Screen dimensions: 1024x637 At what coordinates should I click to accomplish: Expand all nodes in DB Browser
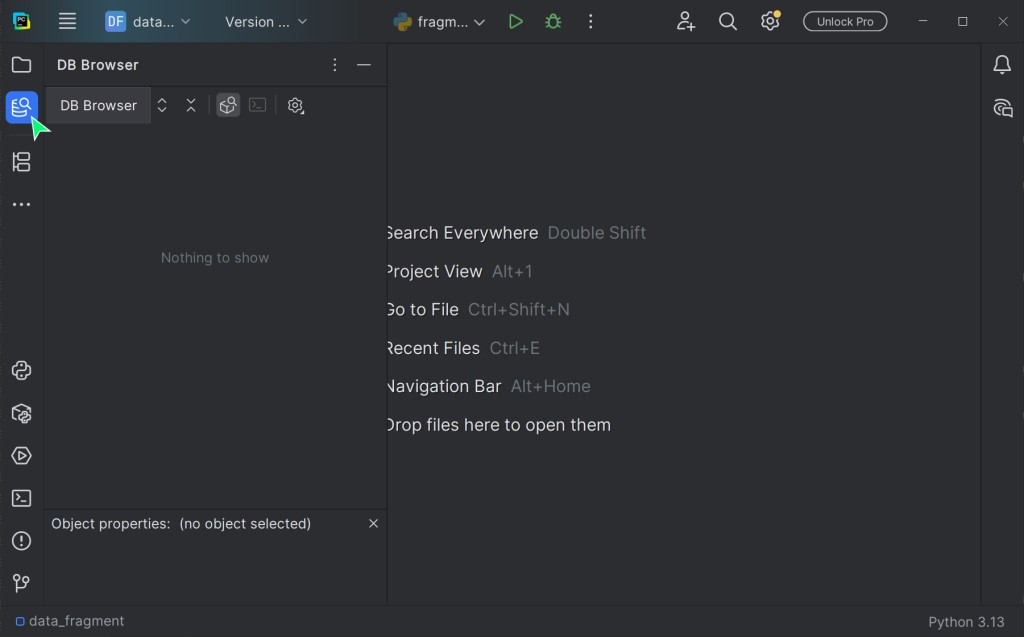(162, 105)
